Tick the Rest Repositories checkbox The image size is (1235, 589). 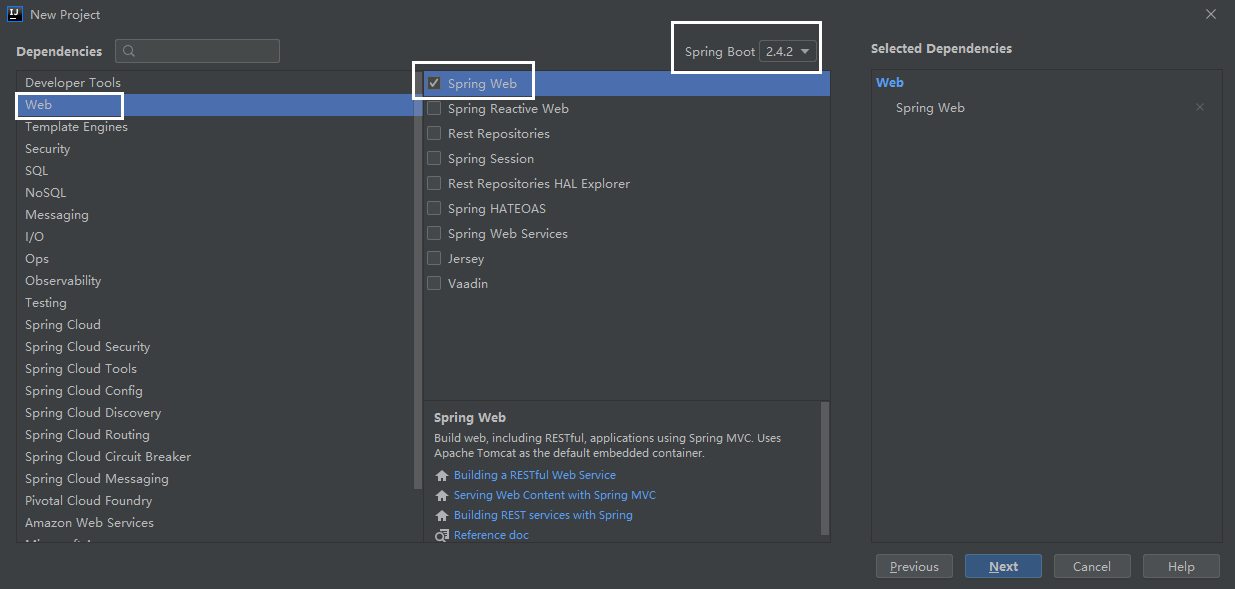tap(434, 134)
